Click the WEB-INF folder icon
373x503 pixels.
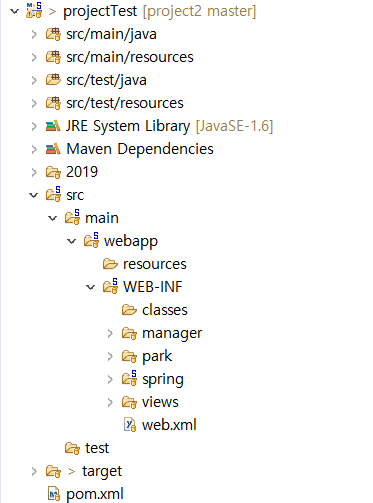pos(110,286)
